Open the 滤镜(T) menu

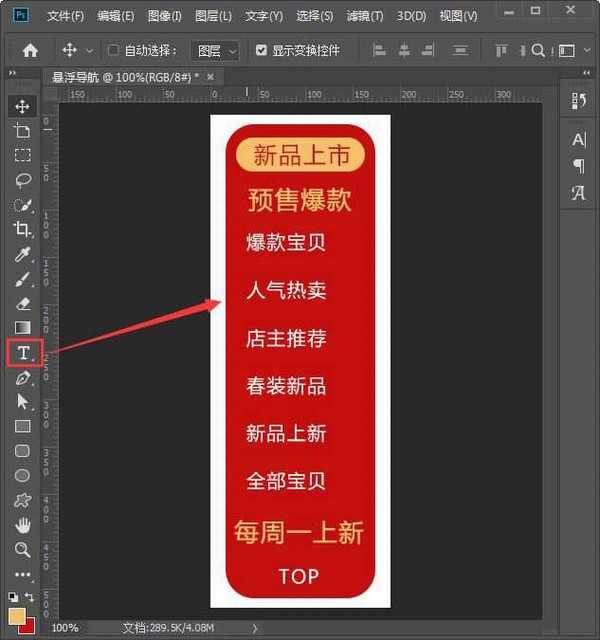[x=365, y=17]
